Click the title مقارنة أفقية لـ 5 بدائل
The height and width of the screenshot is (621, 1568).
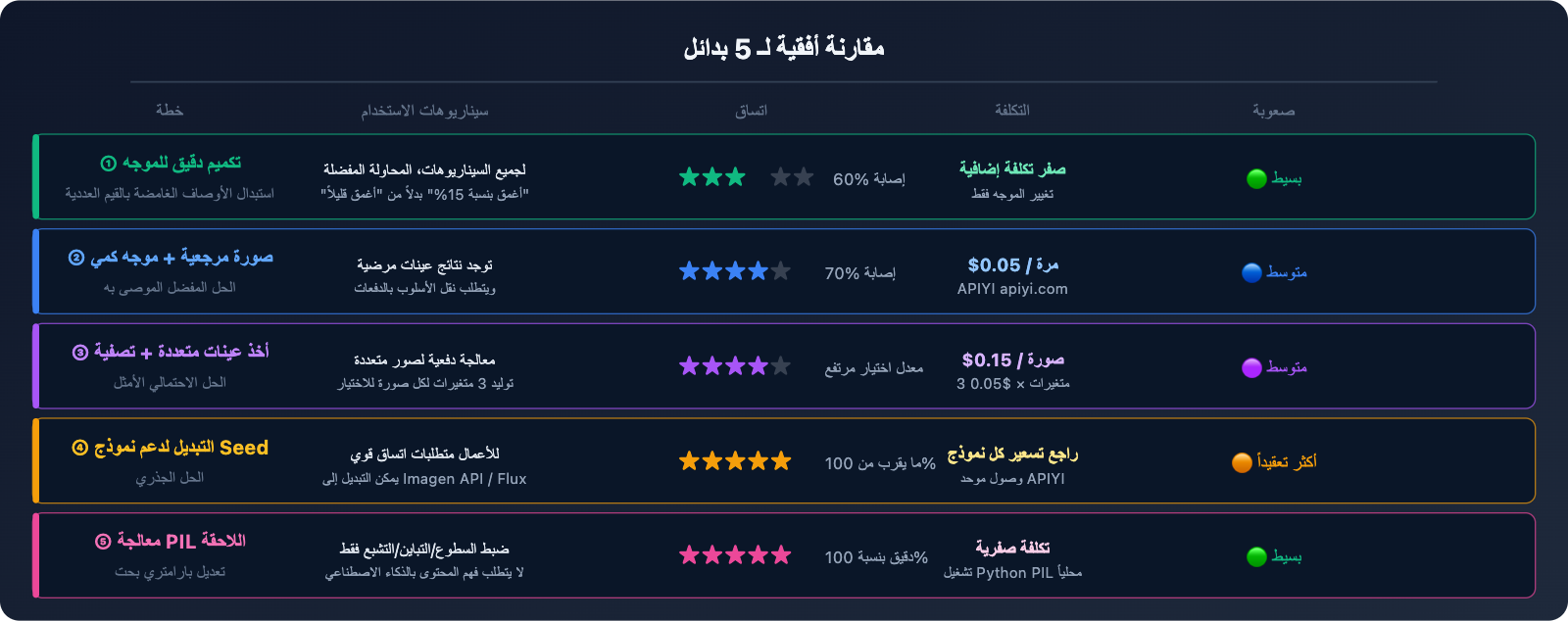784,48
